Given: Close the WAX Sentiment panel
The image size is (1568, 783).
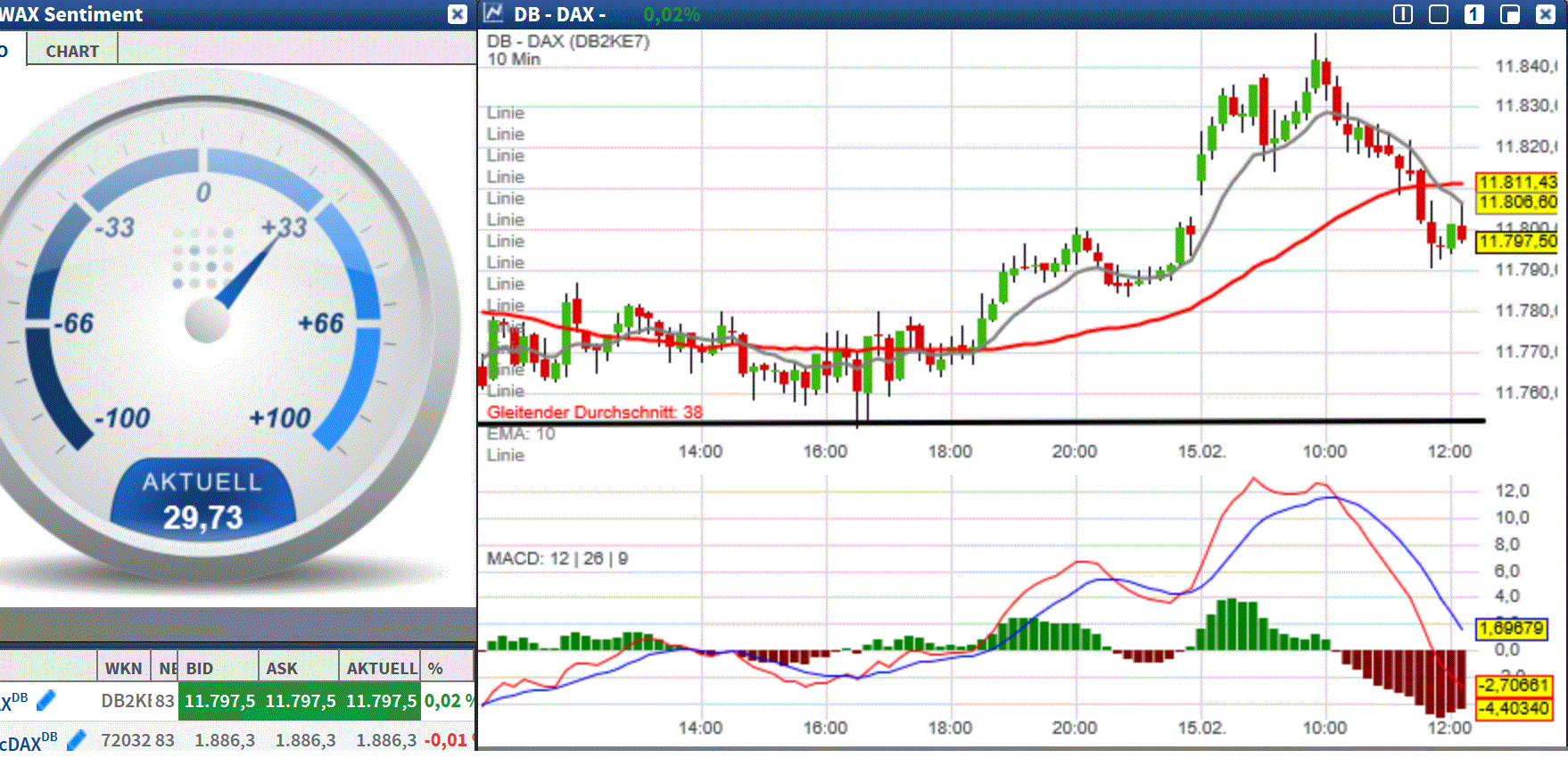Looking at the screenshot, I should click(x=458, y=14).
